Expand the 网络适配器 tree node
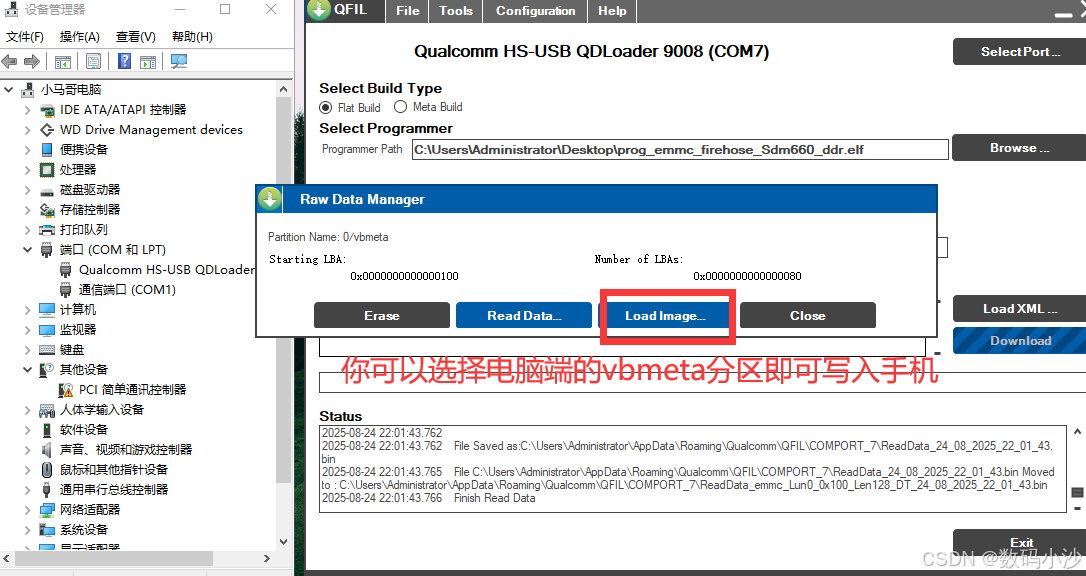The height and width of the screenshot is (576, 1086). coord(28,510)
